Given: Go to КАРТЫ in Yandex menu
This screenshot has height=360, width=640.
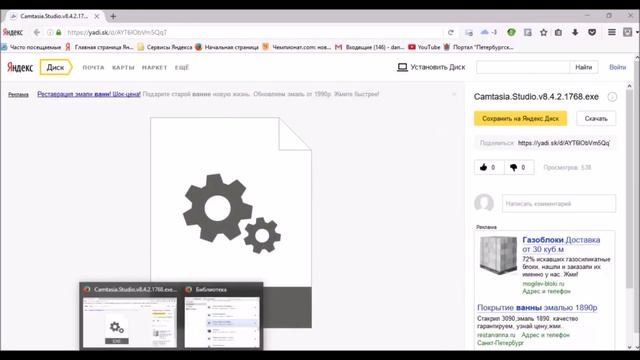Looking at the screenshot, I should (x=123, y=67).
